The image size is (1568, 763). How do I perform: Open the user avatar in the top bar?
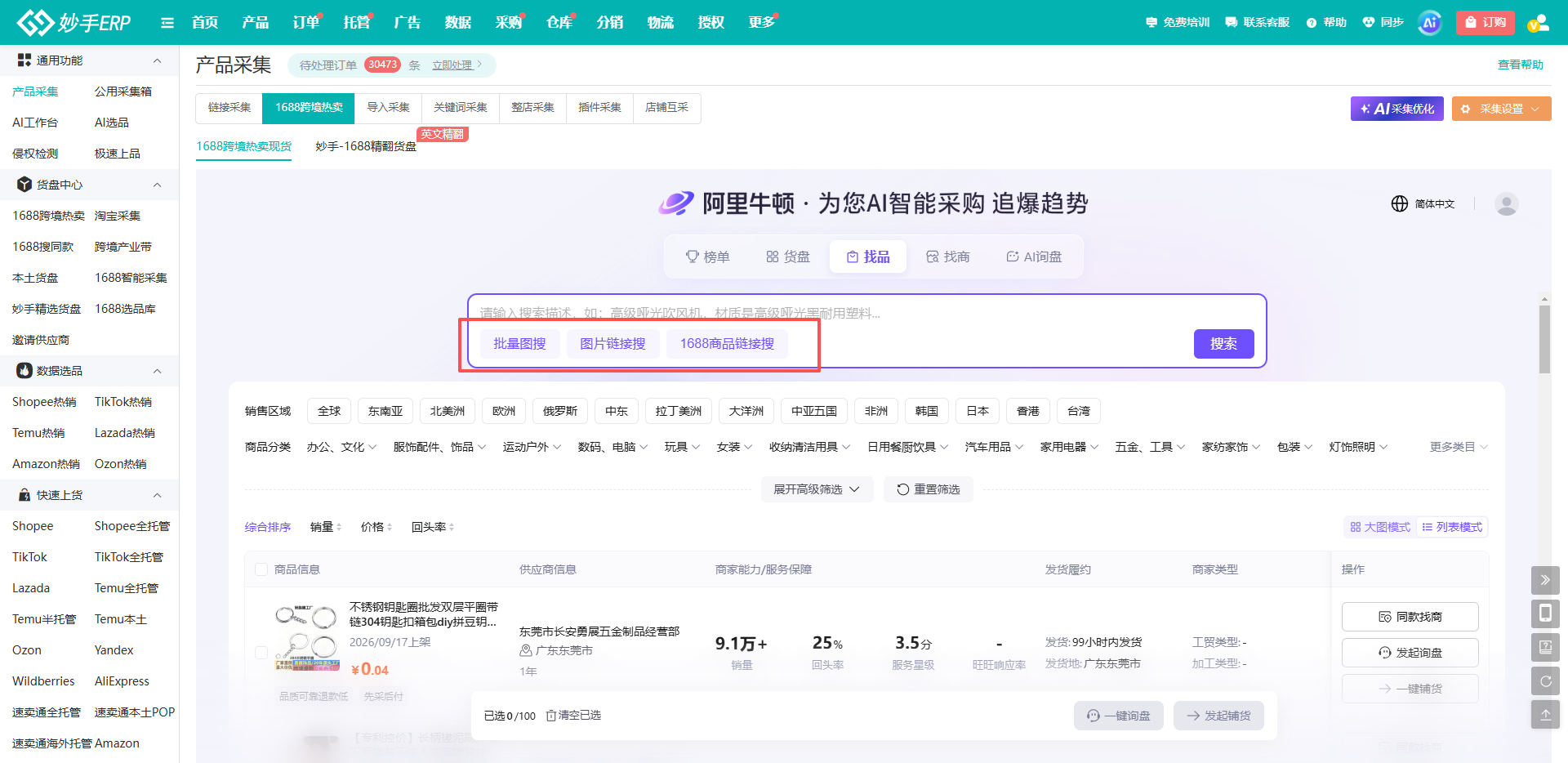(x=1538, y=23)
